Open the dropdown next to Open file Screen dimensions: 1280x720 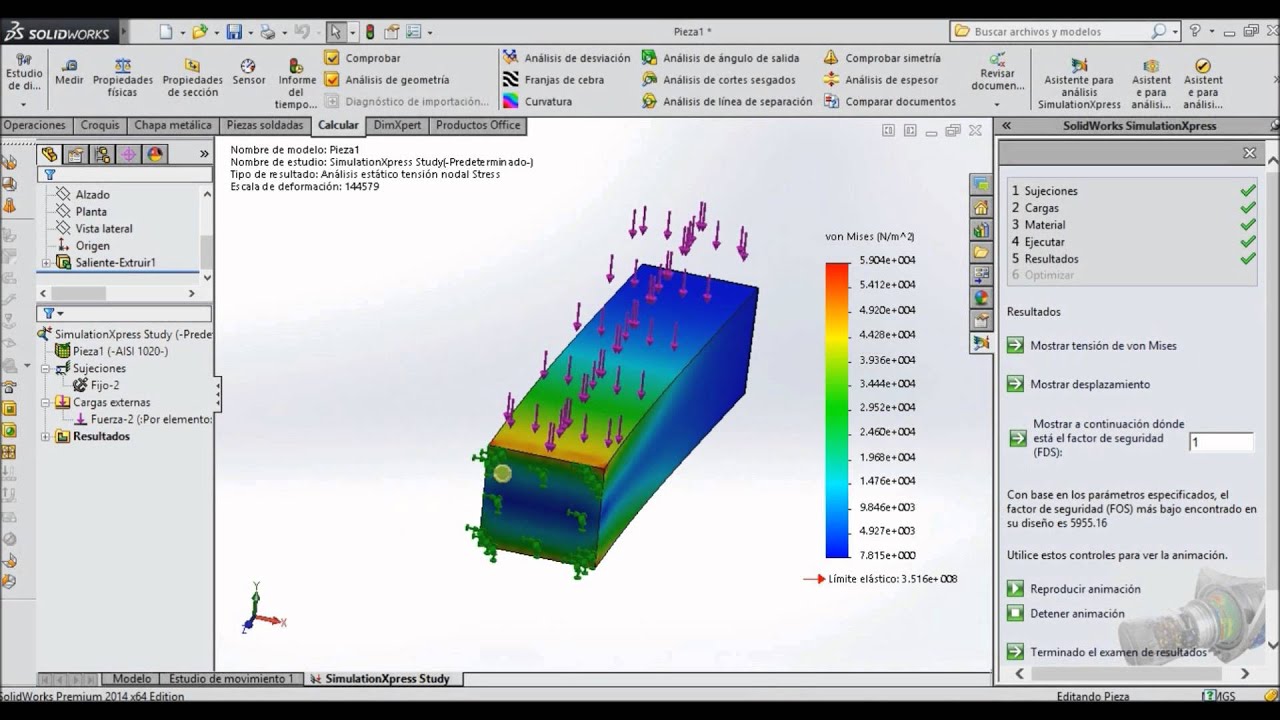coord(216,32)
